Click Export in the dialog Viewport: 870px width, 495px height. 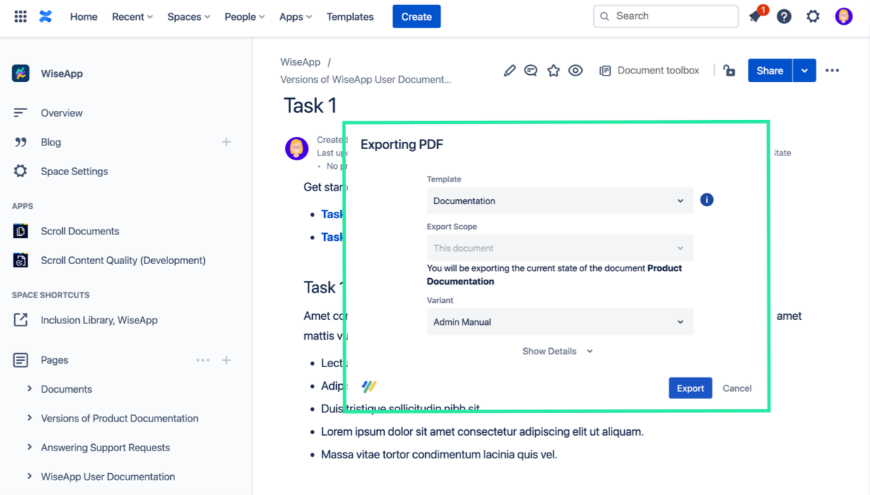tap(690, 388)
